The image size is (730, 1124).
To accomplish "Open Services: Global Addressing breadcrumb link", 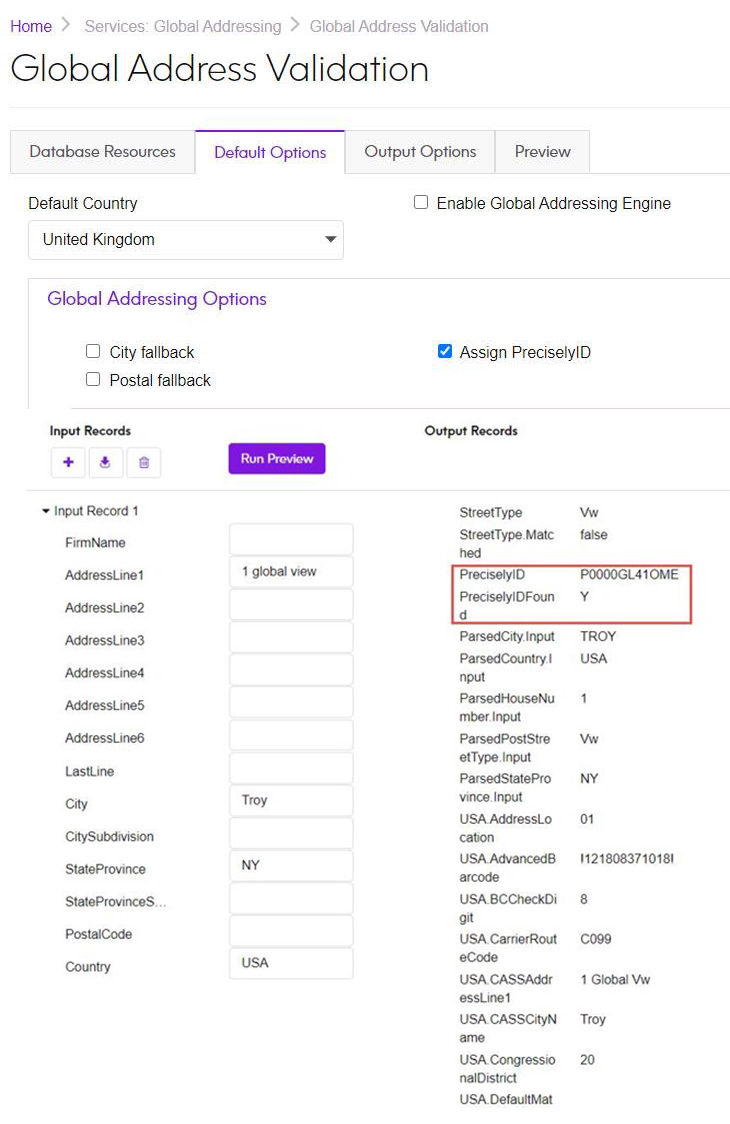I will (x=182, y=26).
